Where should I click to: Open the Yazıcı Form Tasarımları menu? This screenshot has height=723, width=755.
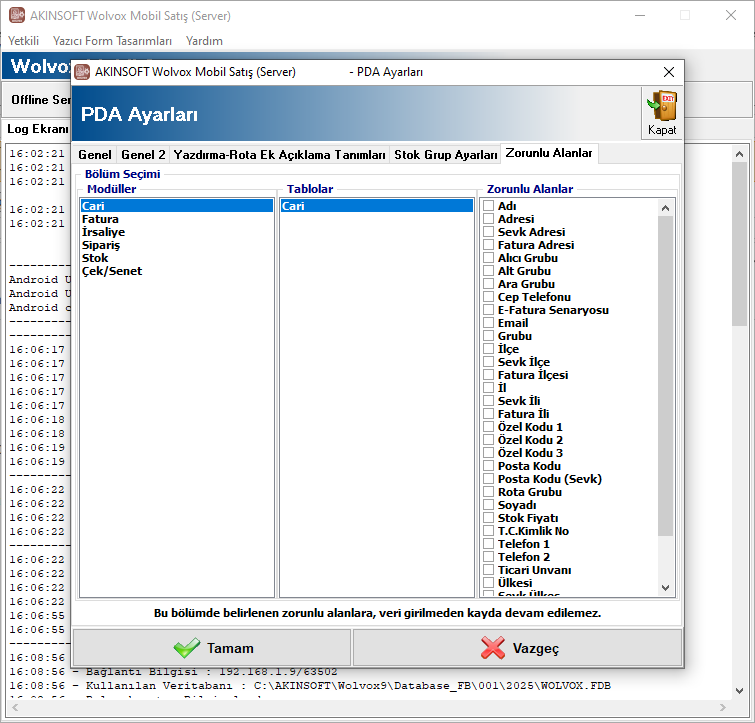(x=112, y=41)
